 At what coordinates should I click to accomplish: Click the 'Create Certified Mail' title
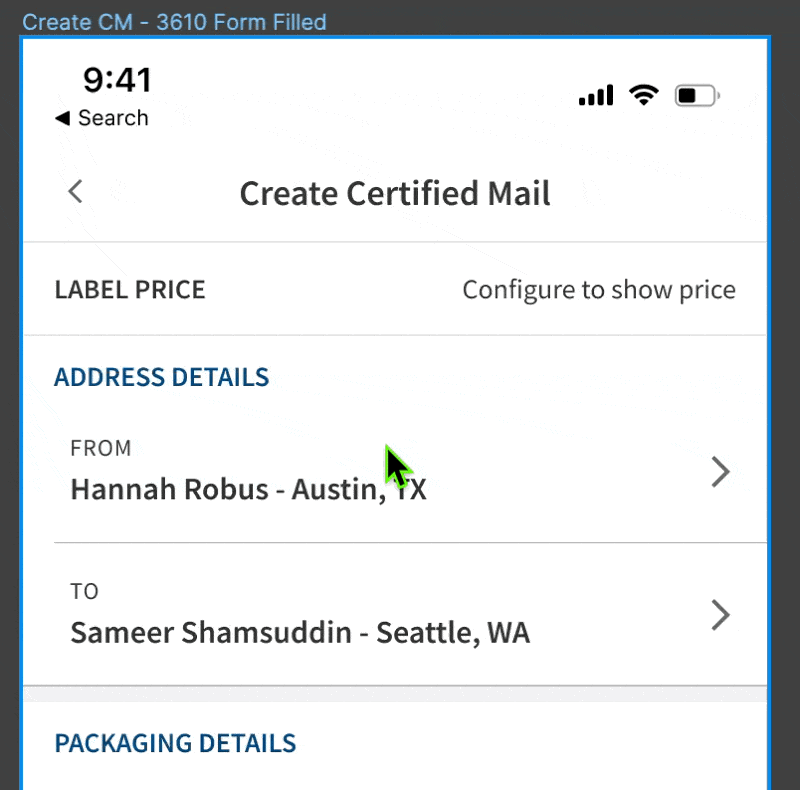395,193
